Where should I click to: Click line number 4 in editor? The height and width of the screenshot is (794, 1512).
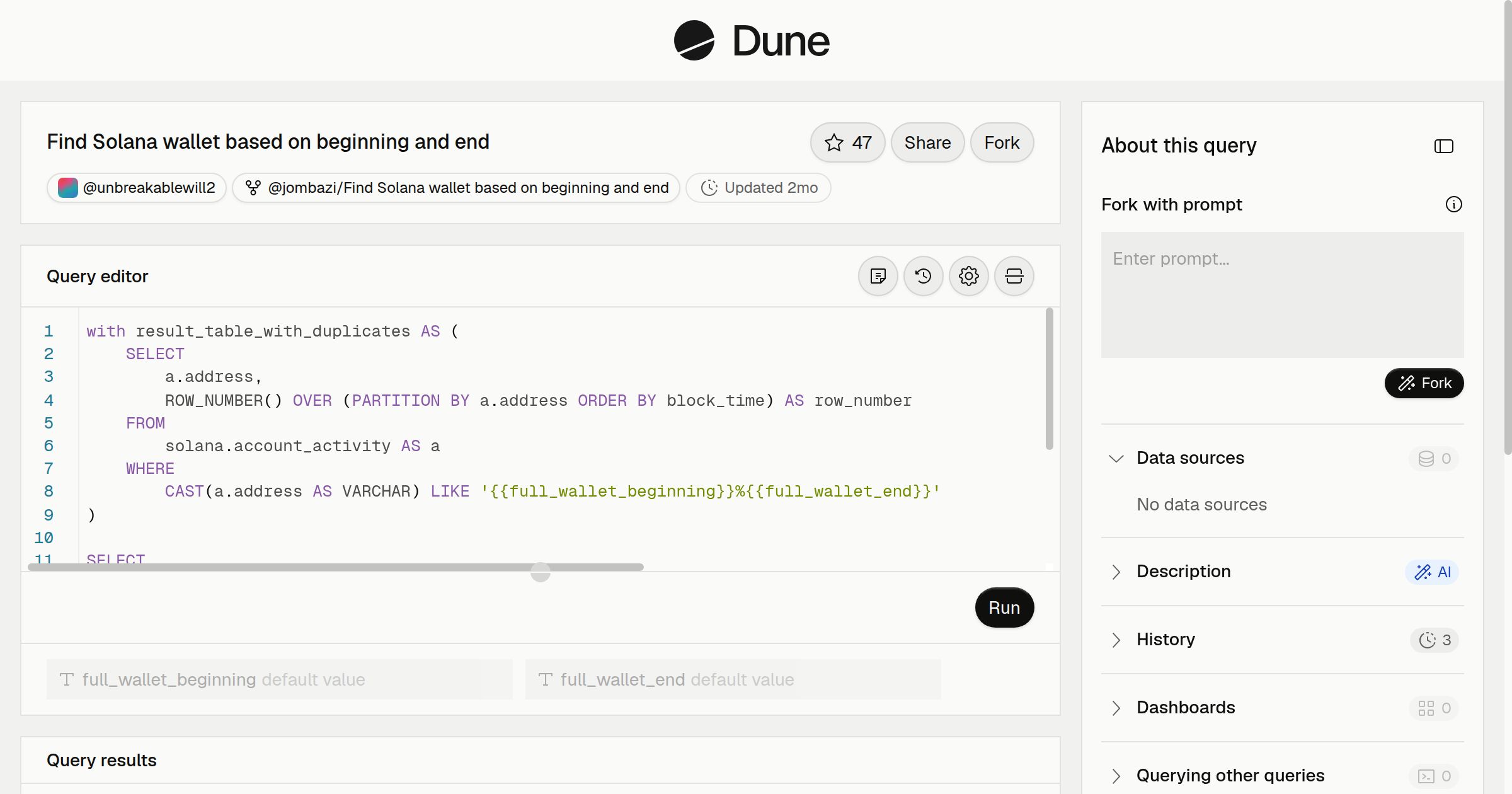[49, 400]
